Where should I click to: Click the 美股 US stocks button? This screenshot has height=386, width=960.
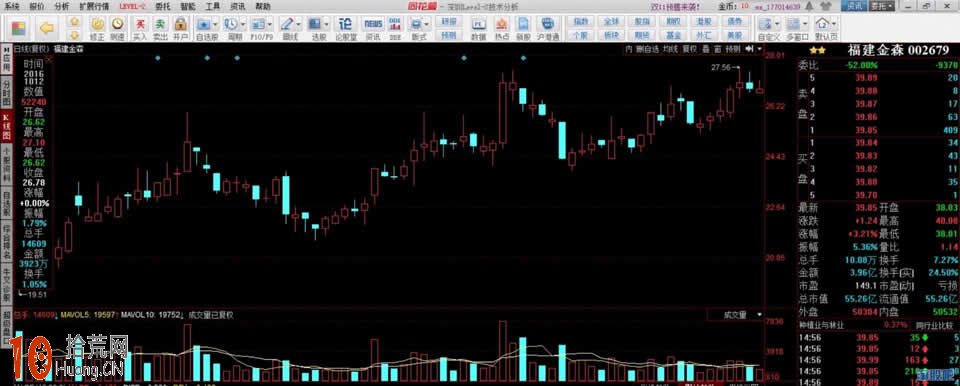(735, 35)
